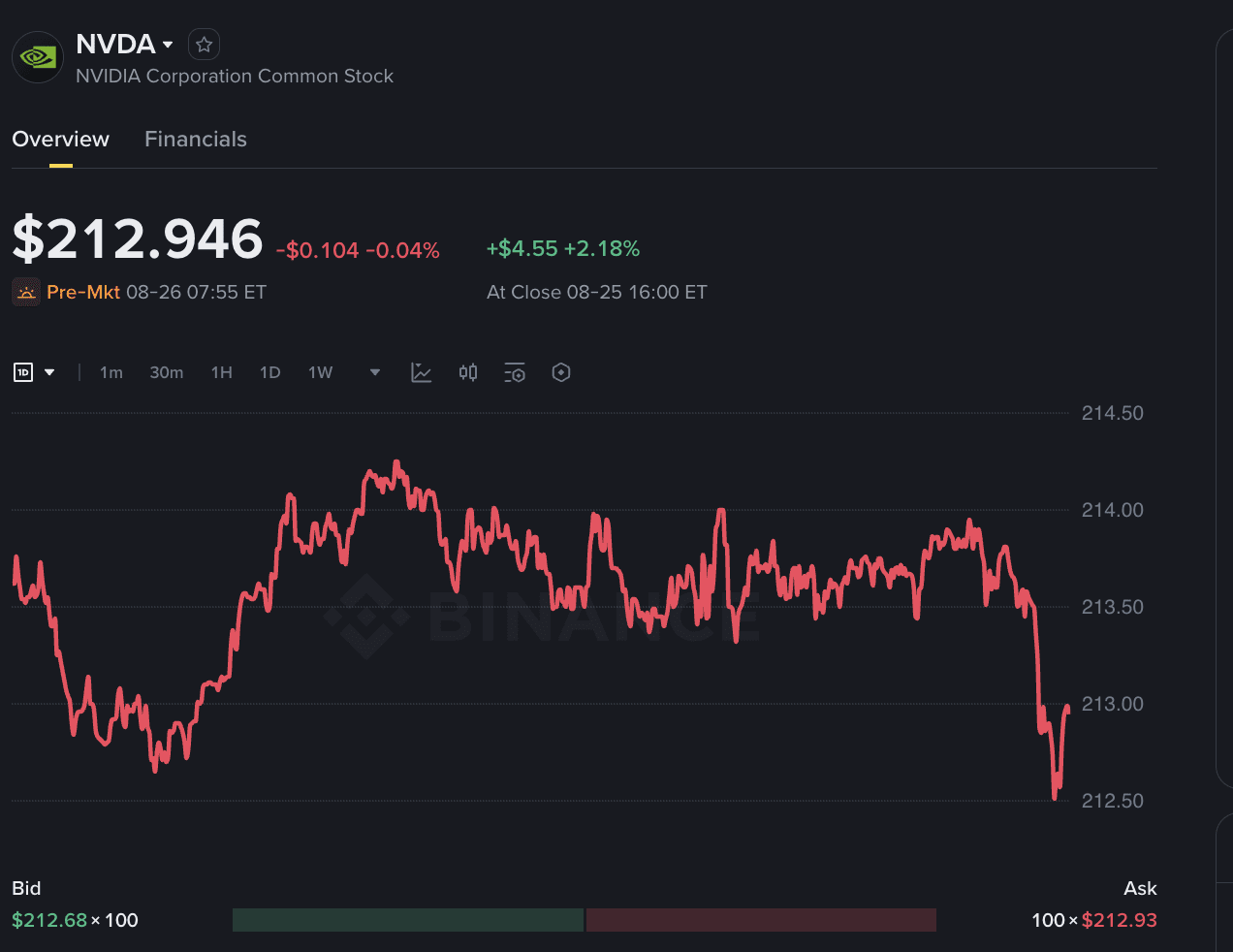The width and height of the screenshot is (1233, 952).
Task: Click the ask price $212.93
Action: (1120, 920)
